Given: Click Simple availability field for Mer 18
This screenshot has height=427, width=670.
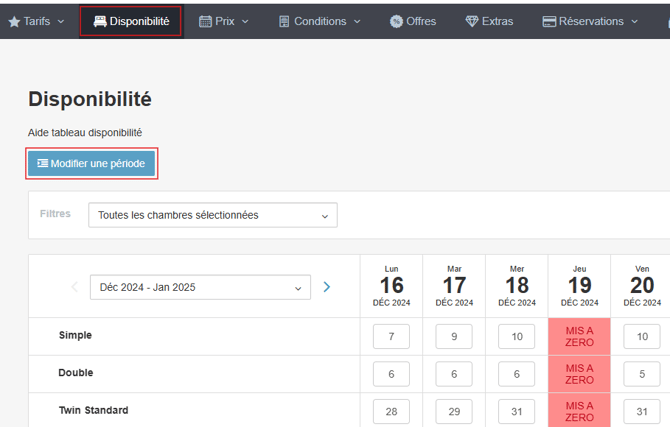Looking at the screenshot, I should (x=517, y=336).
